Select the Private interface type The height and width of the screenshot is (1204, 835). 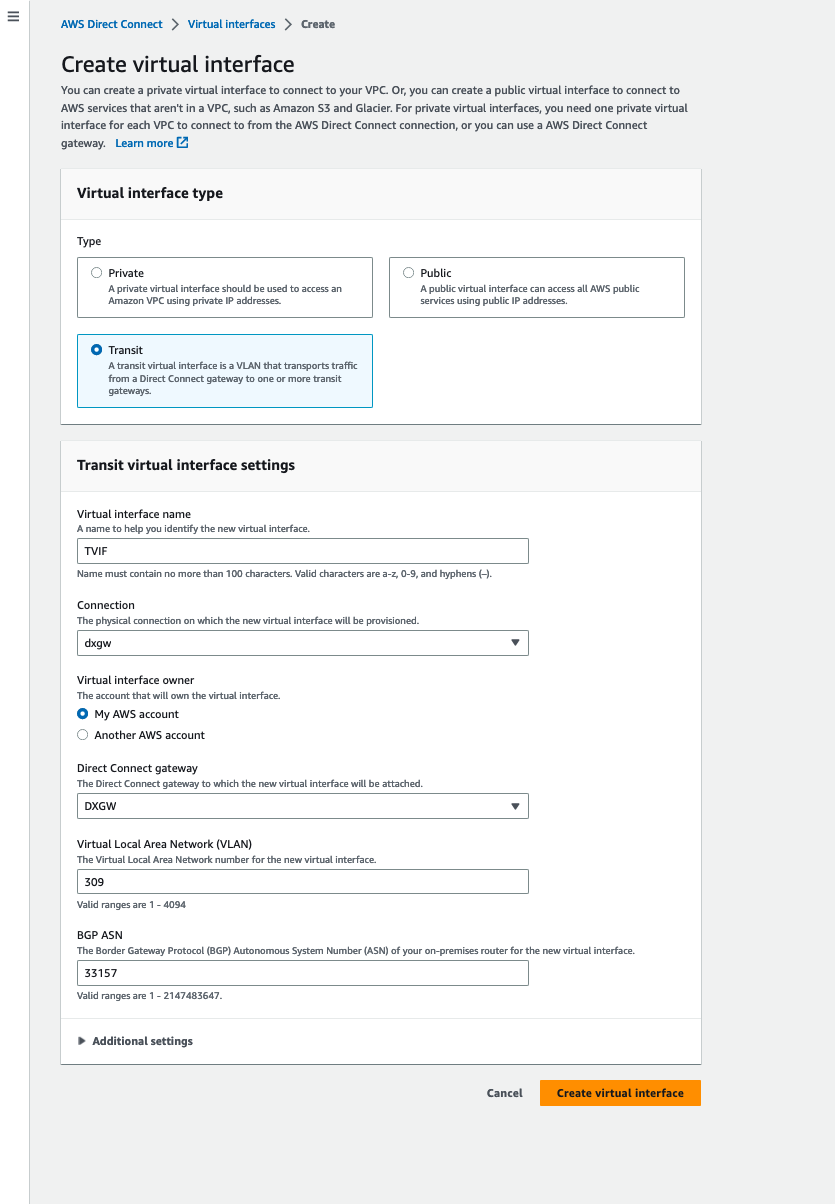[97, 273]
